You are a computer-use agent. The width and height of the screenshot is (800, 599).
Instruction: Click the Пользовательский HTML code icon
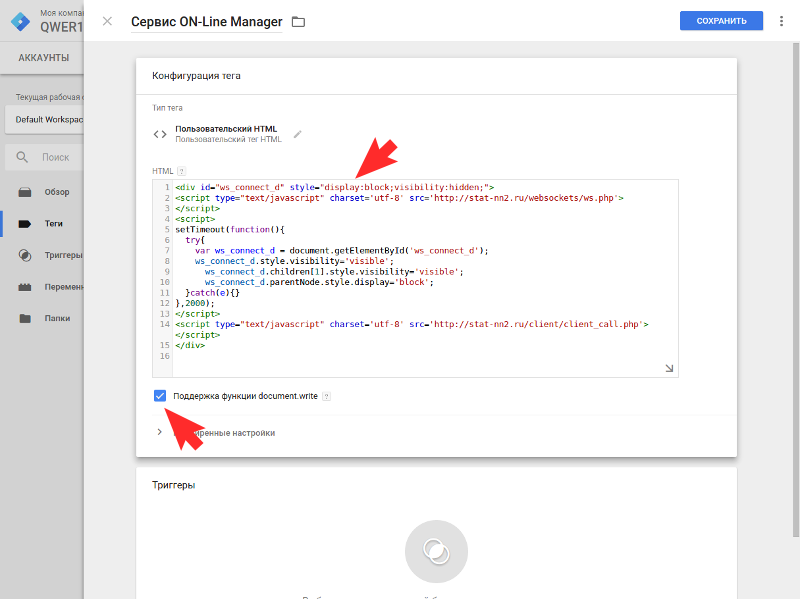(160, 134)
